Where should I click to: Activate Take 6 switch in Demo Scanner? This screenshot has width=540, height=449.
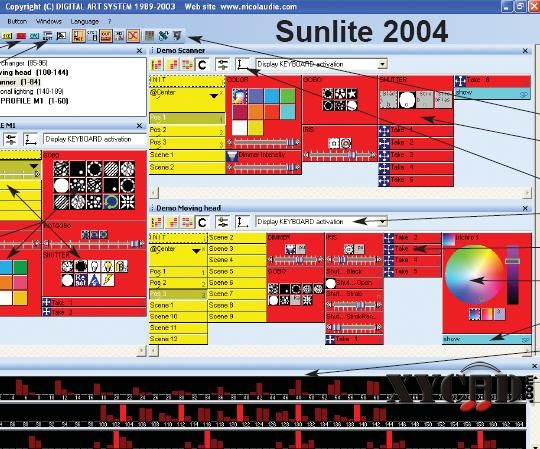tap(492, 81)
